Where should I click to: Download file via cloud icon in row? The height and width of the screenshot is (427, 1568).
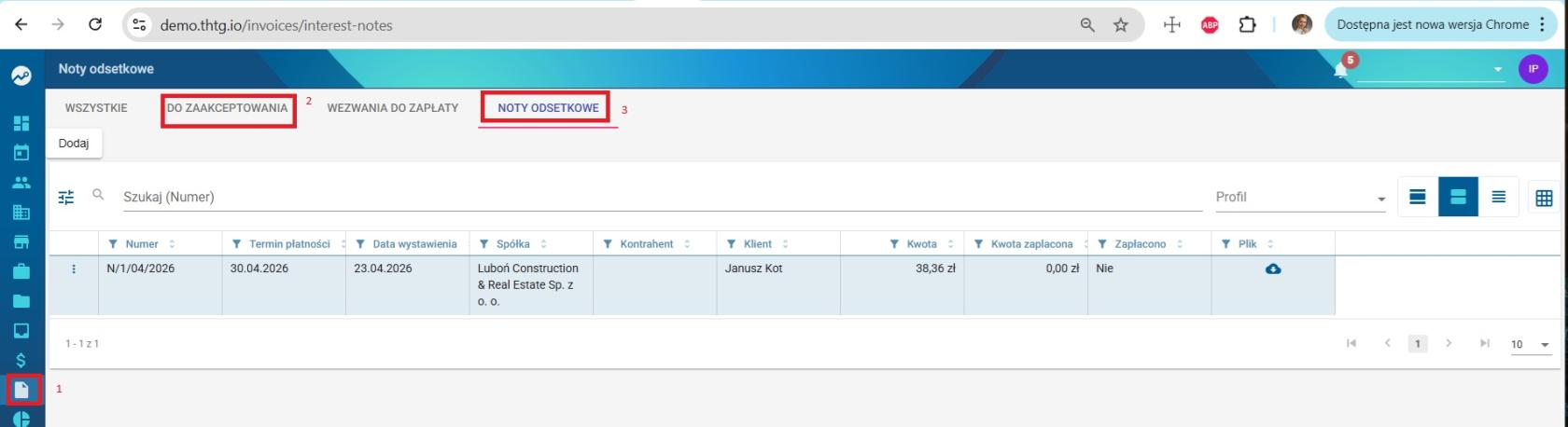pyautogui.click(x=1273, y=269)
